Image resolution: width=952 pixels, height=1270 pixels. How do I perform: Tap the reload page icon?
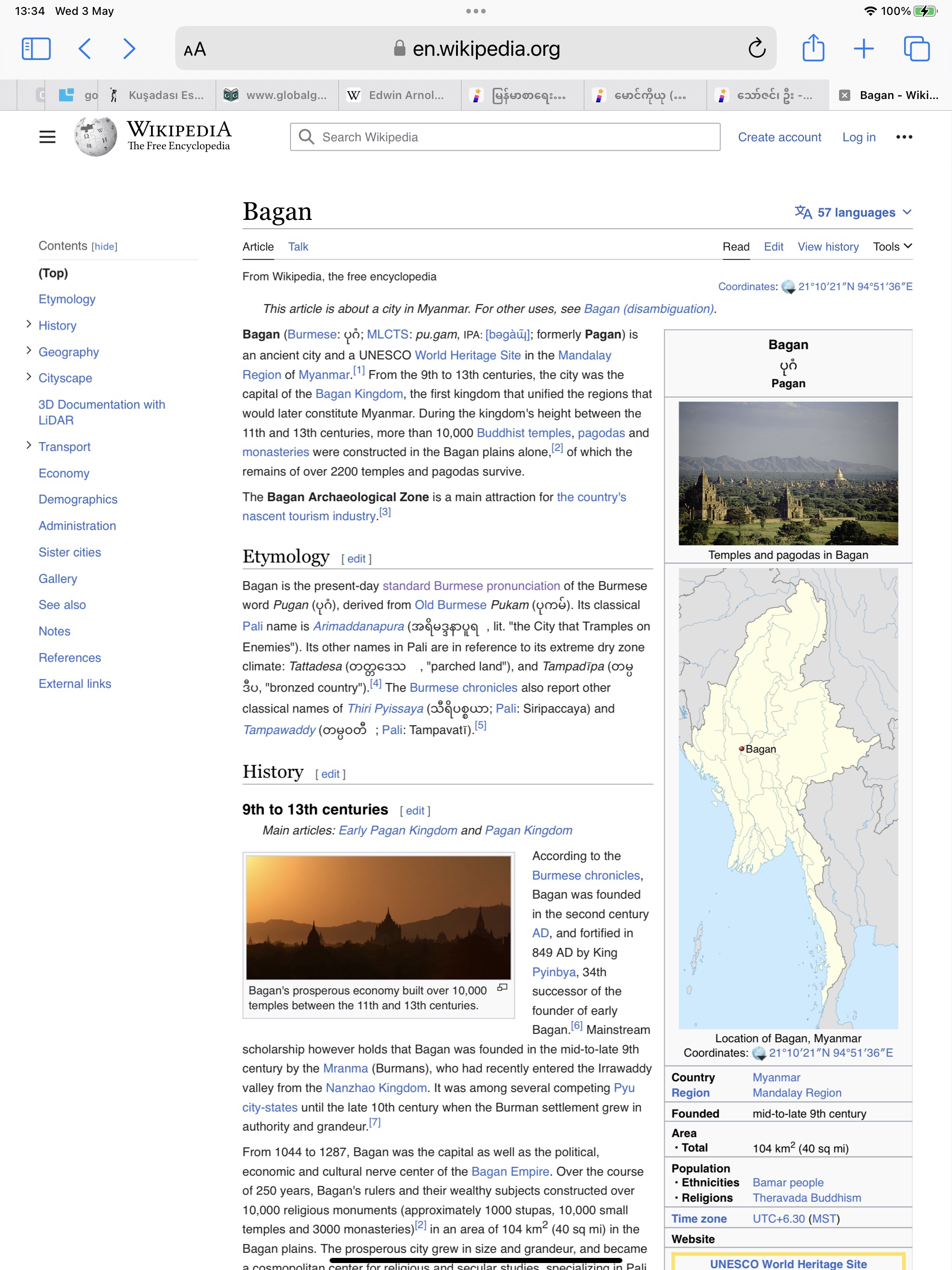[x=757, y=49]
